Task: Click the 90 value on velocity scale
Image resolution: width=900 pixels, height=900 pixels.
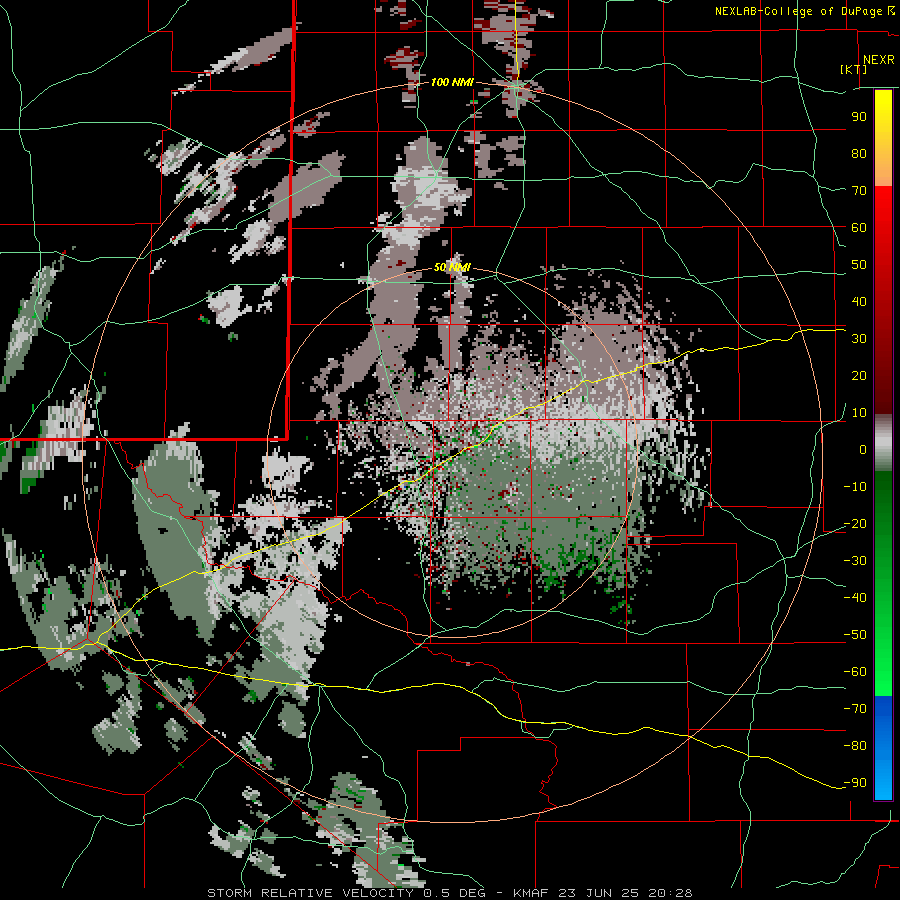Action: pyautogui.click(x=859, y=117)
